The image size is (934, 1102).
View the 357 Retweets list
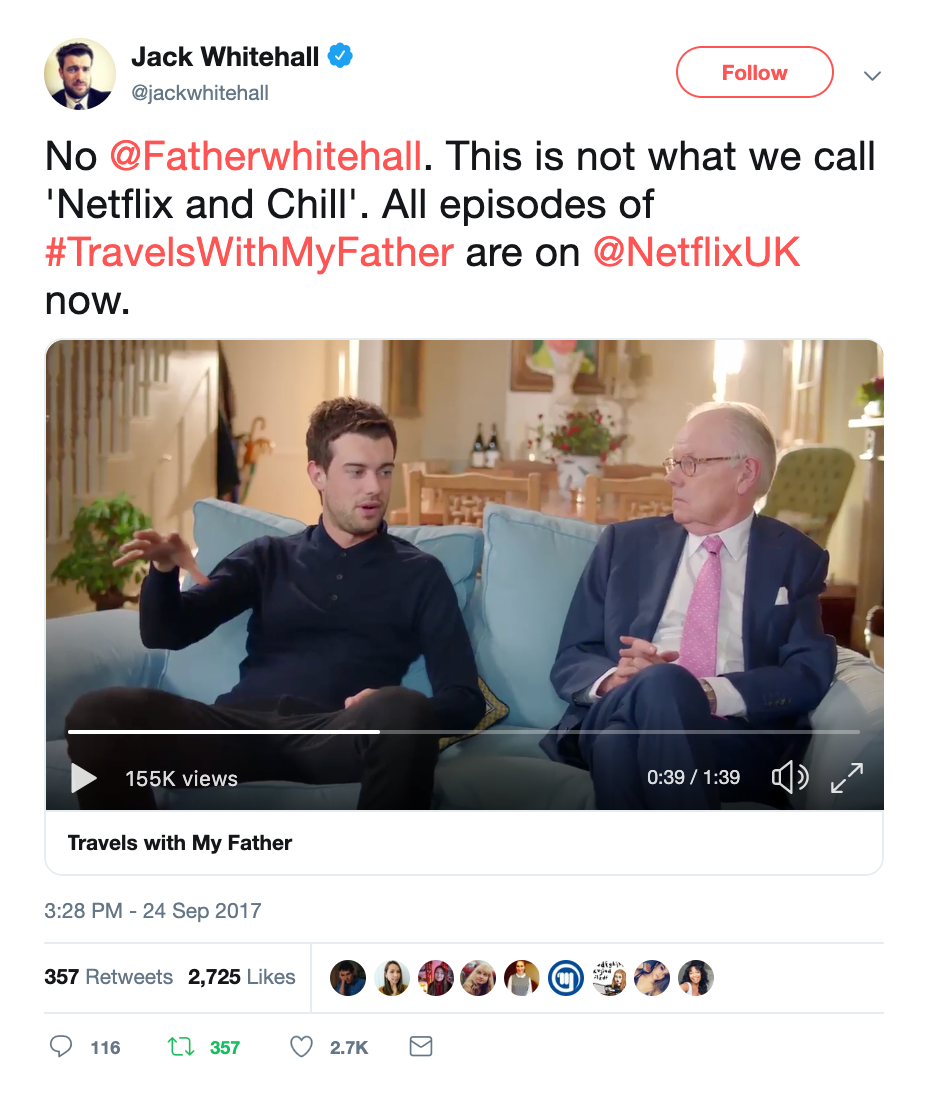point(108,977)
